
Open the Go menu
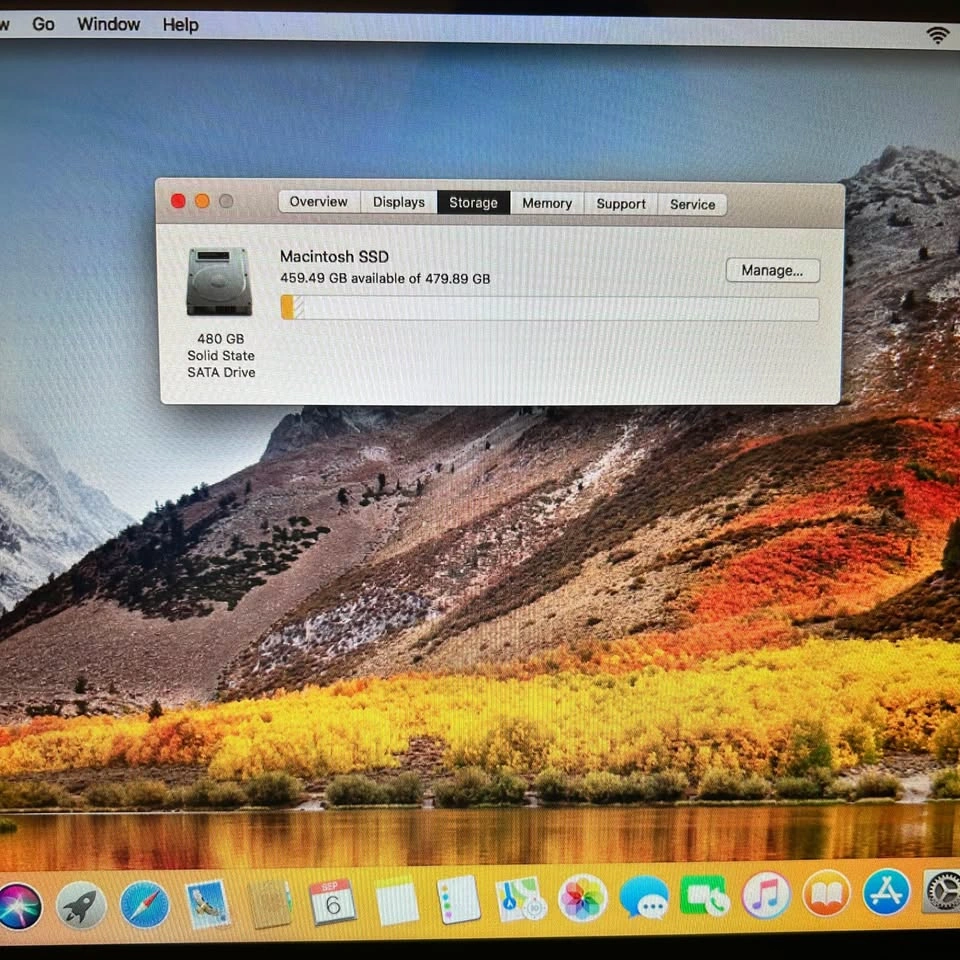[43, 24]
